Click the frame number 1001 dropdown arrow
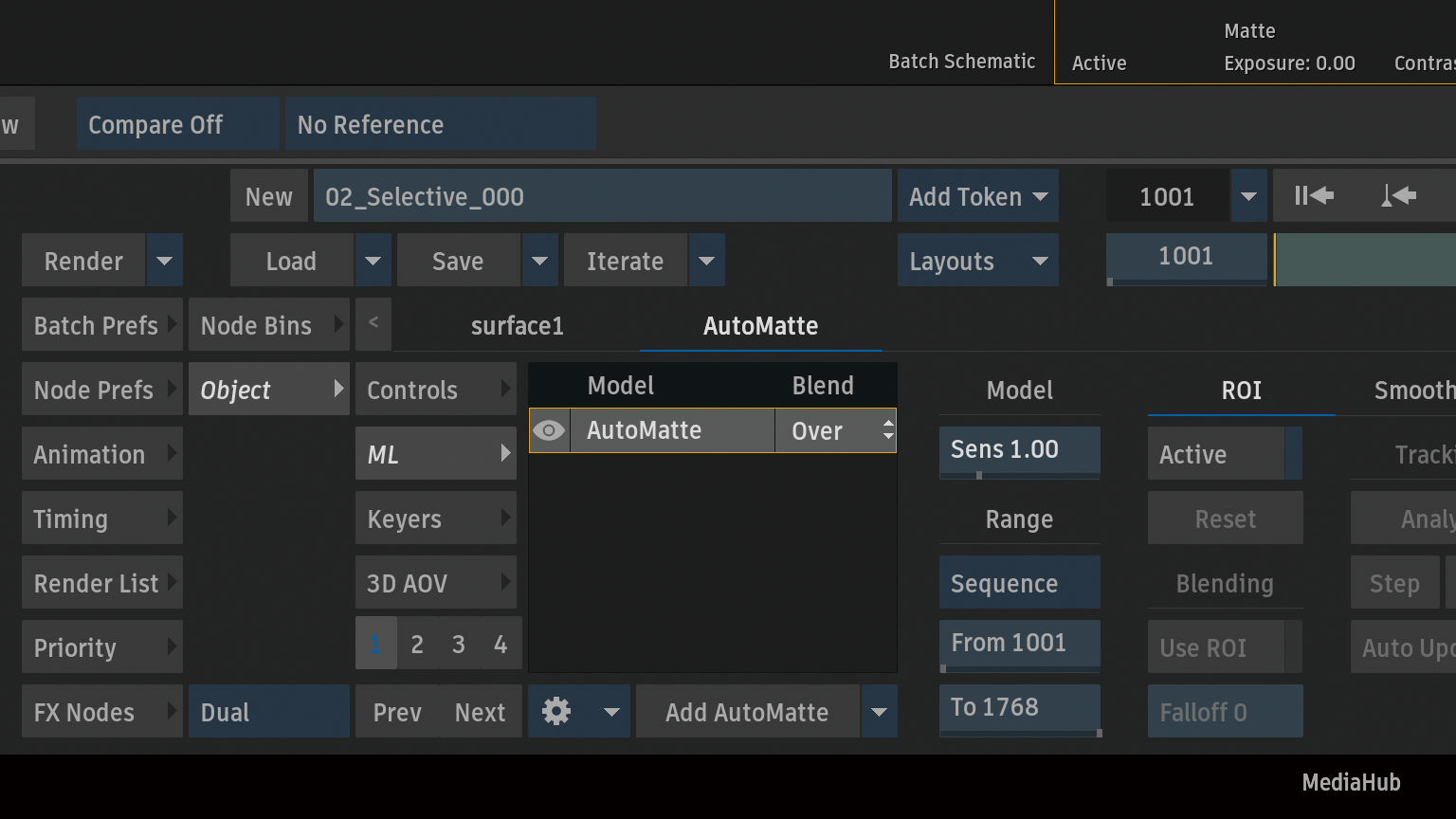Viewport: 1456px width, 819px height. point(1248,196)
